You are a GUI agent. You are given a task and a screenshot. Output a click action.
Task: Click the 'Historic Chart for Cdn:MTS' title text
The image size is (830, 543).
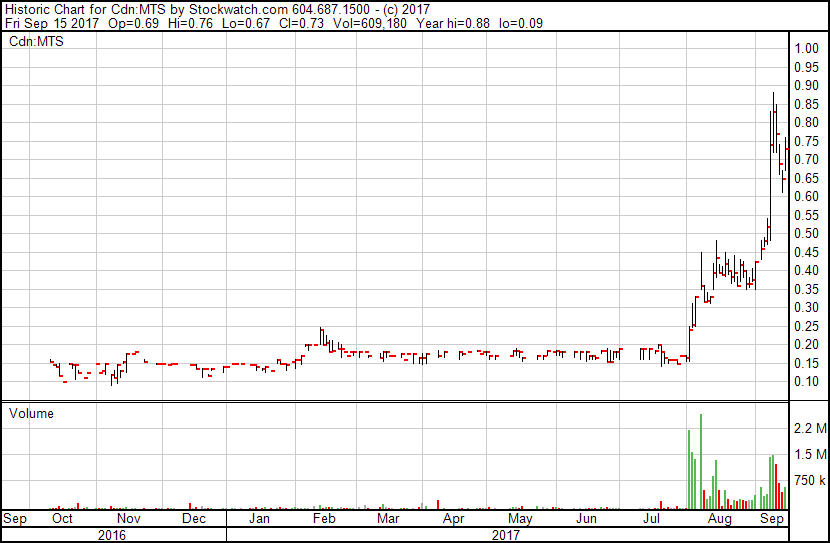tap(83, 9)
